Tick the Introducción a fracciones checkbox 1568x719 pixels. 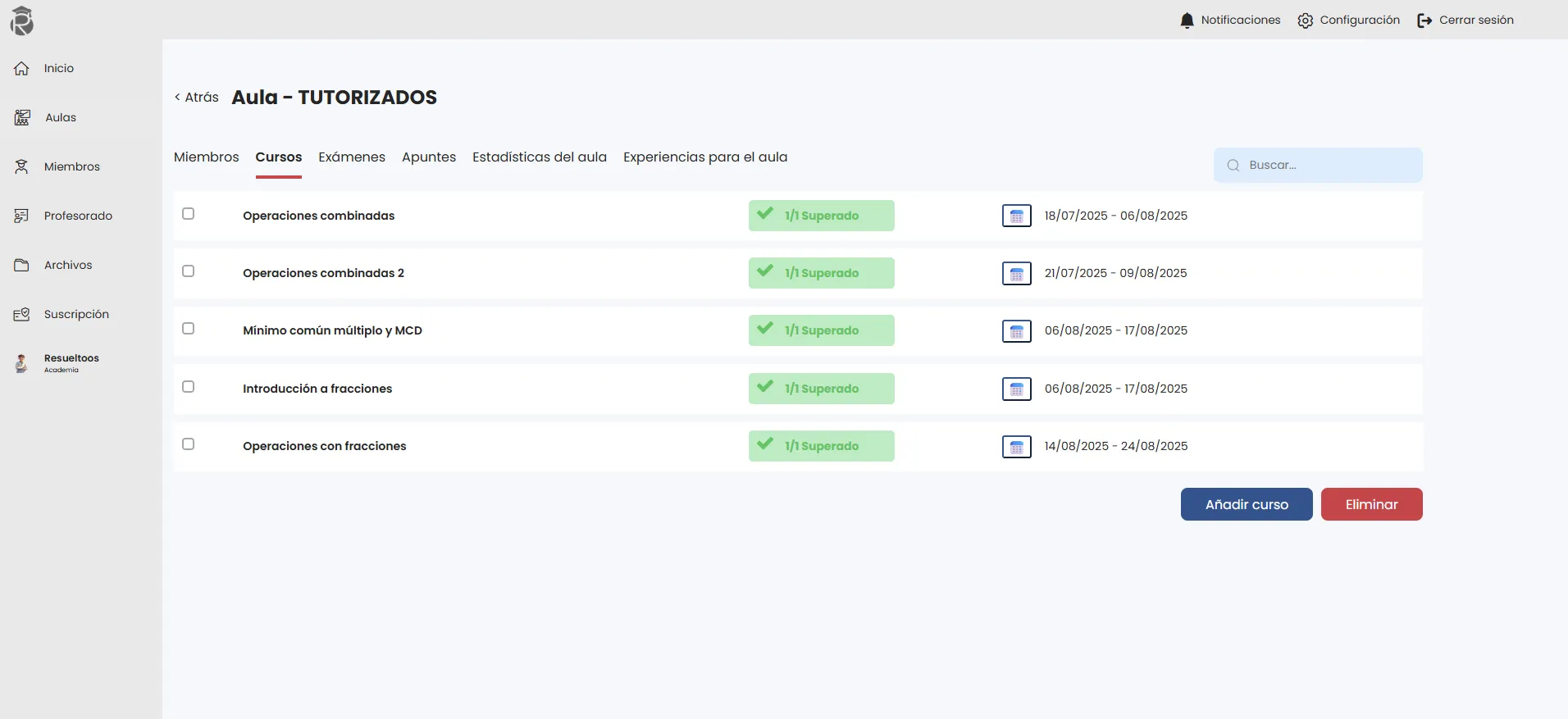[x=189, y=387]
